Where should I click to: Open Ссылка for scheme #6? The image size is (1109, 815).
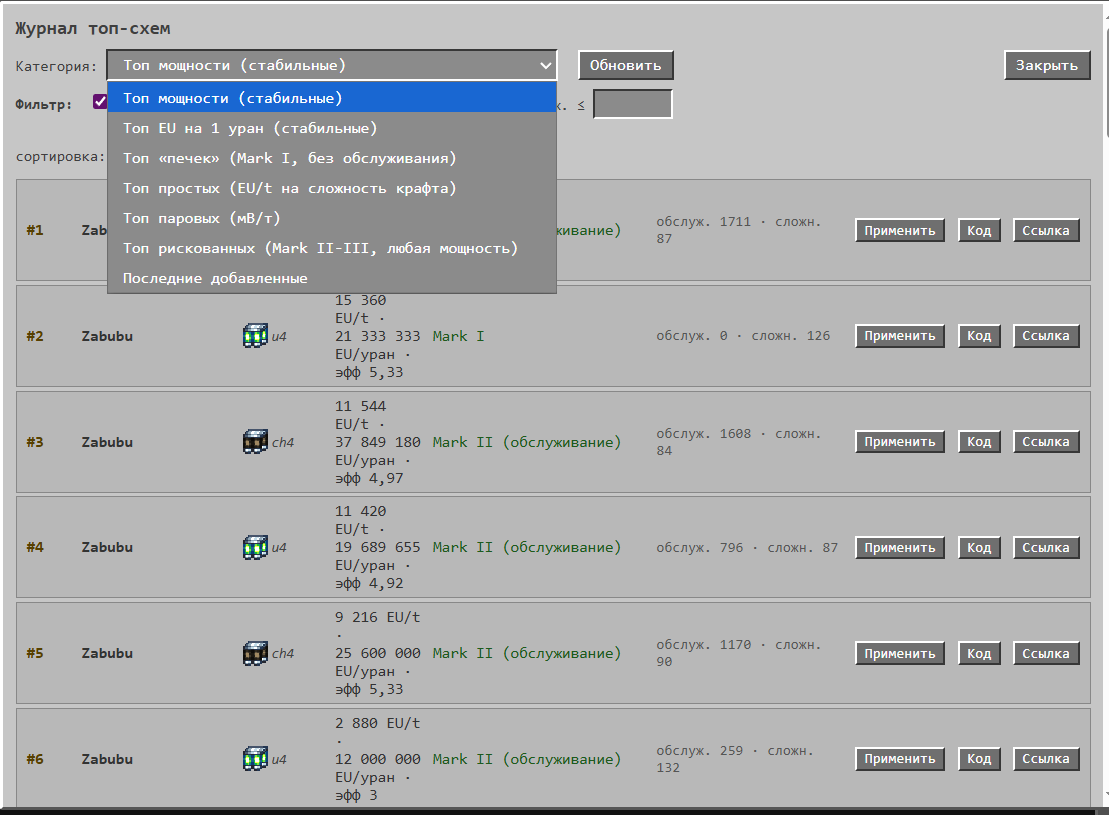1046,759
